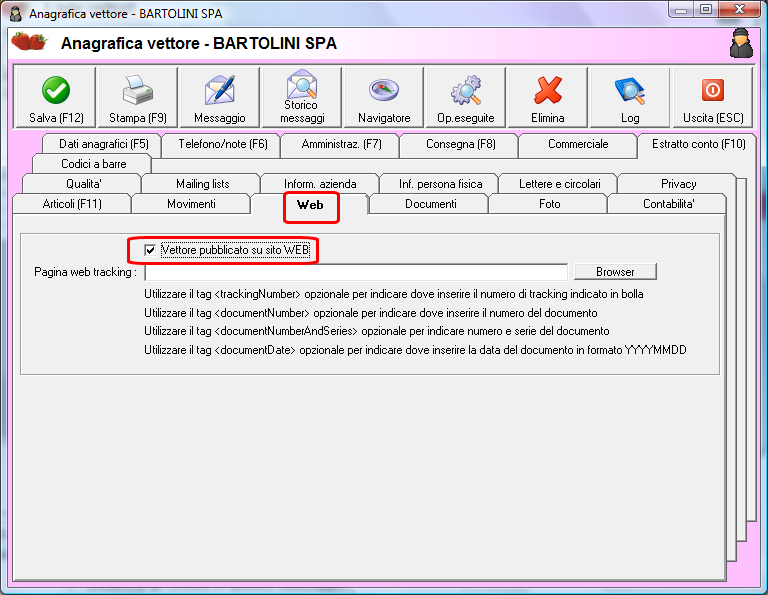The width and height of the screenshot is (768, 595).
Task: Exit using the Uscita (ESC) button
Action: tap(713, 97)
